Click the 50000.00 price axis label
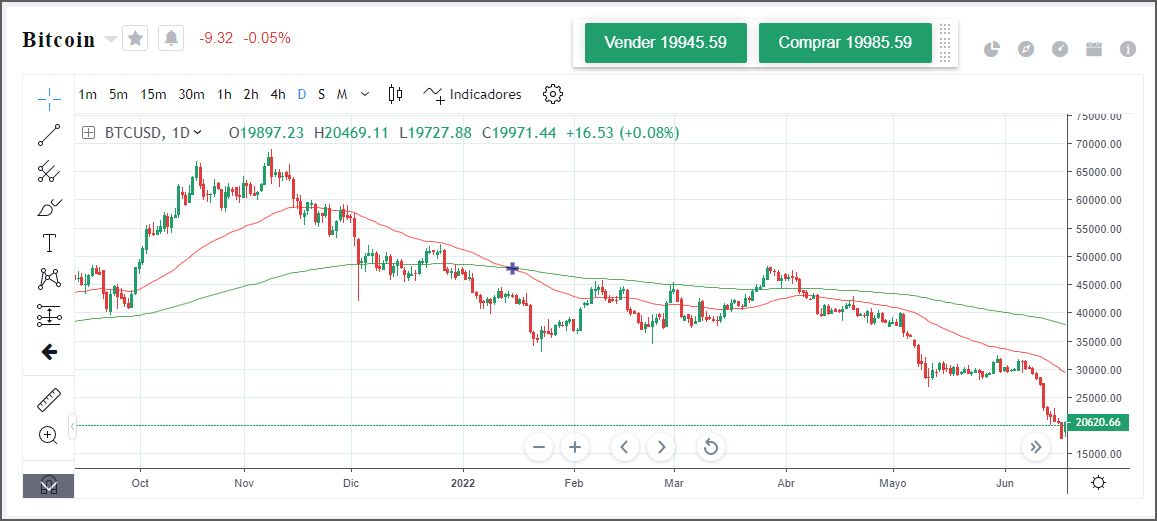The height and width of the screenshot is (521, 1157). tap(1099, 257)
